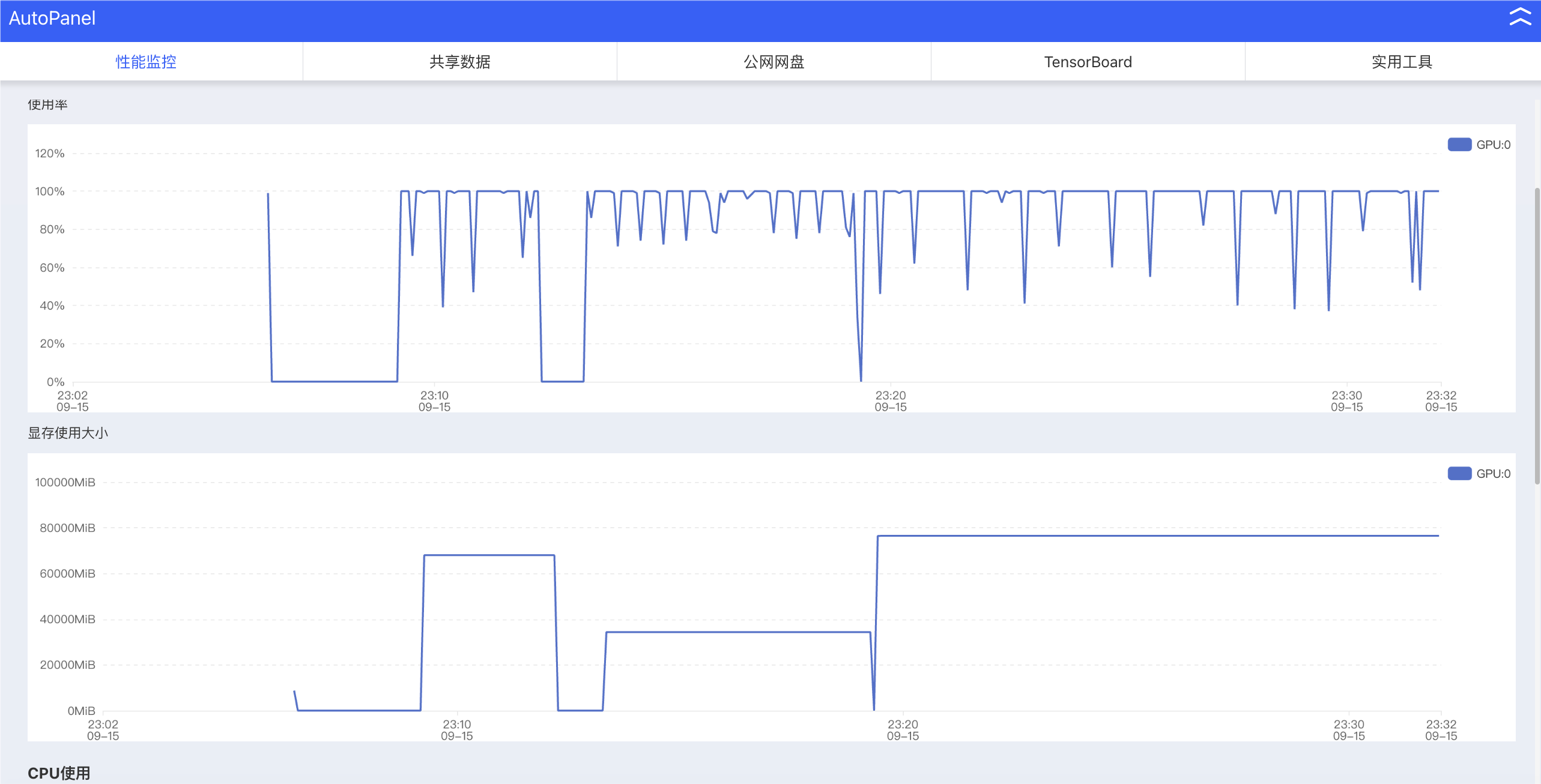Select the 性能监控 tab
The height and width of the screenshot is (784, 1541).
(146, 62)
